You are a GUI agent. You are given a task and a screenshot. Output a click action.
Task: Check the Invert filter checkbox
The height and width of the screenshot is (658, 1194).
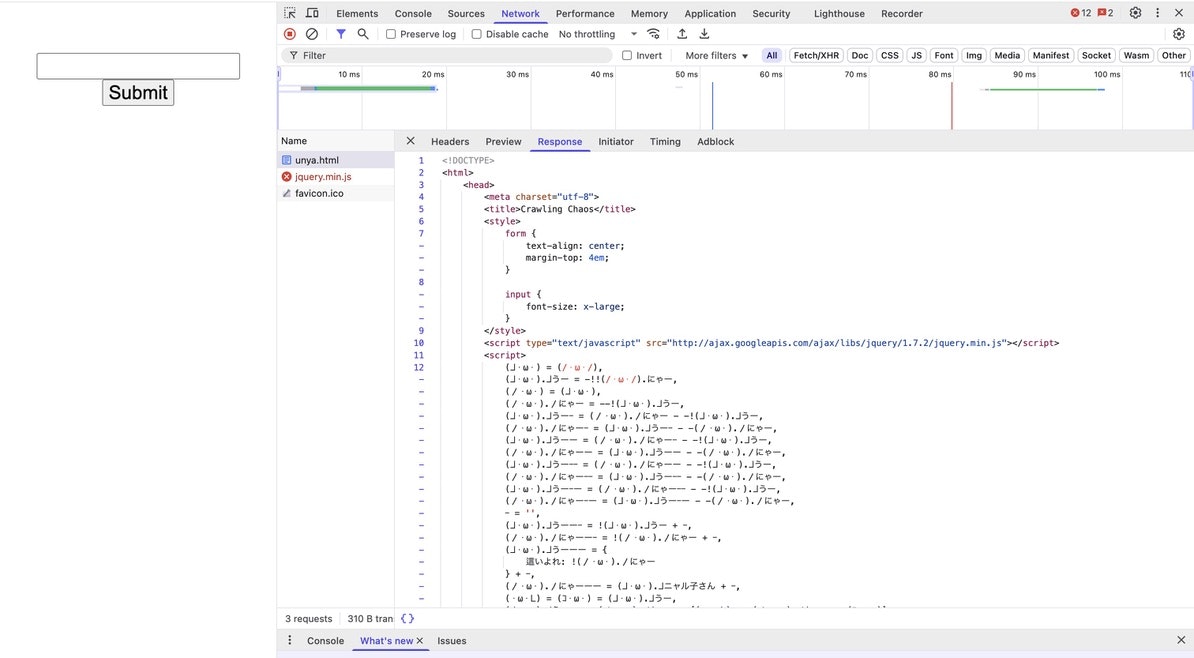pyautogui.click(x=627, y=56)
